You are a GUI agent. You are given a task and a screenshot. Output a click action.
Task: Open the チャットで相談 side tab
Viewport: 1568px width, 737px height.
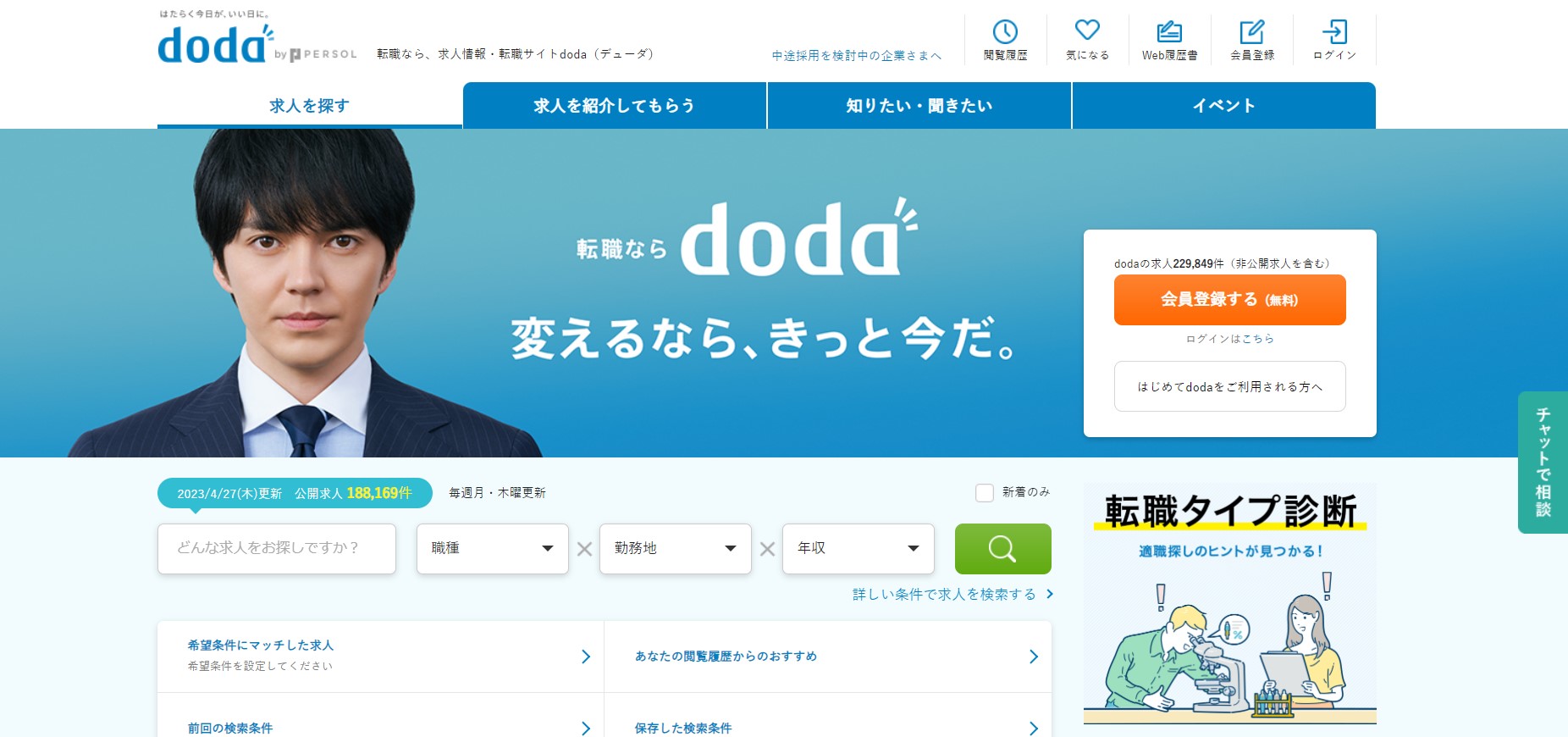coord(1543,463)
